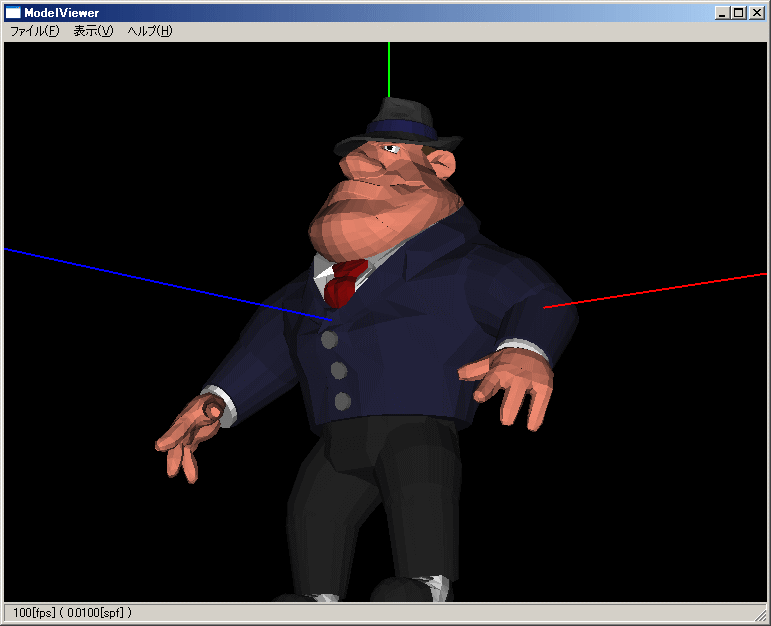Open the ファイル(F) menu
This screenshot has width=771, height=626.
click(x=34, y=31)
